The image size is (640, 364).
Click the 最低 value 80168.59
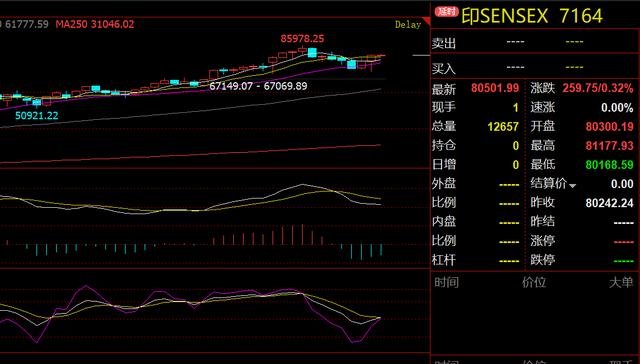point(609,165)
